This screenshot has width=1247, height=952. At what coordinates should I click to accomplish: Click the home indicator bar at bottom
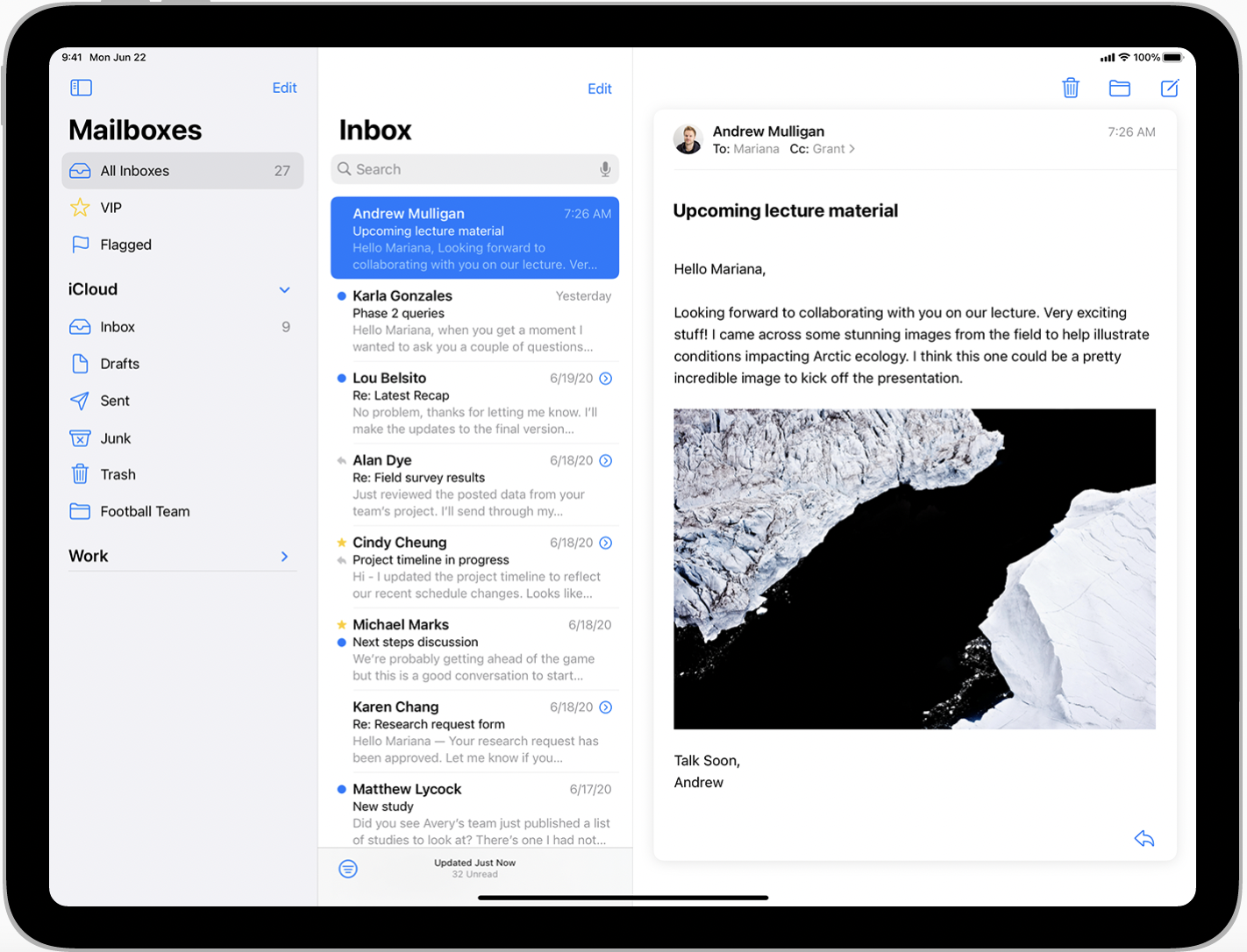pyautogui.click(x=623, y=898)
